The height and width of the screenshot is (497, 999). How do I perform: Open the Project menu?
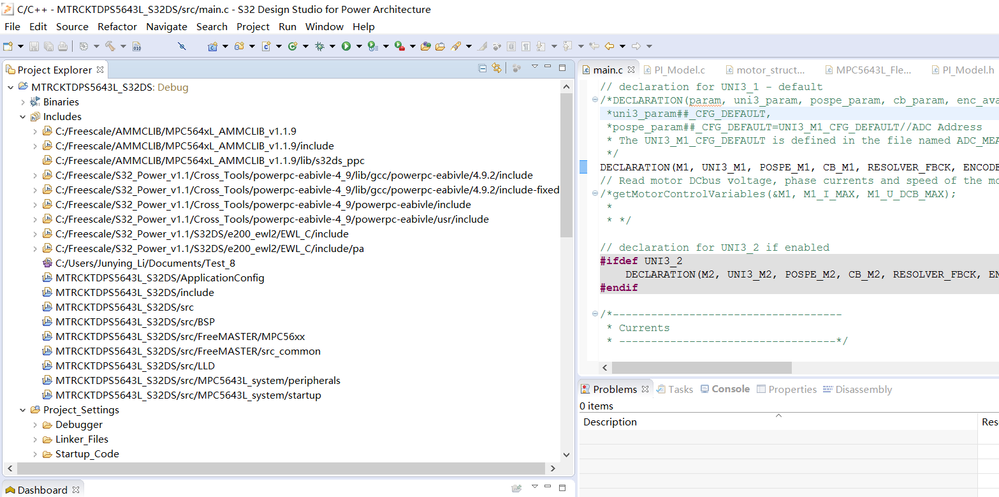(x=253, y=27)
